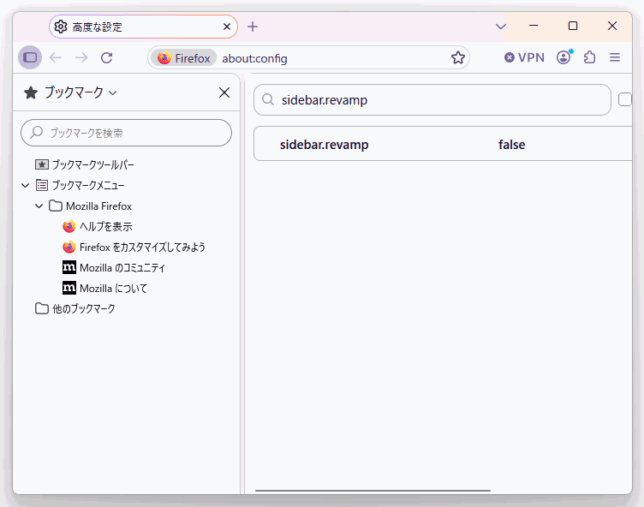Open Firefox をカスタマイズしてみよう bookmark

[134, 247]
